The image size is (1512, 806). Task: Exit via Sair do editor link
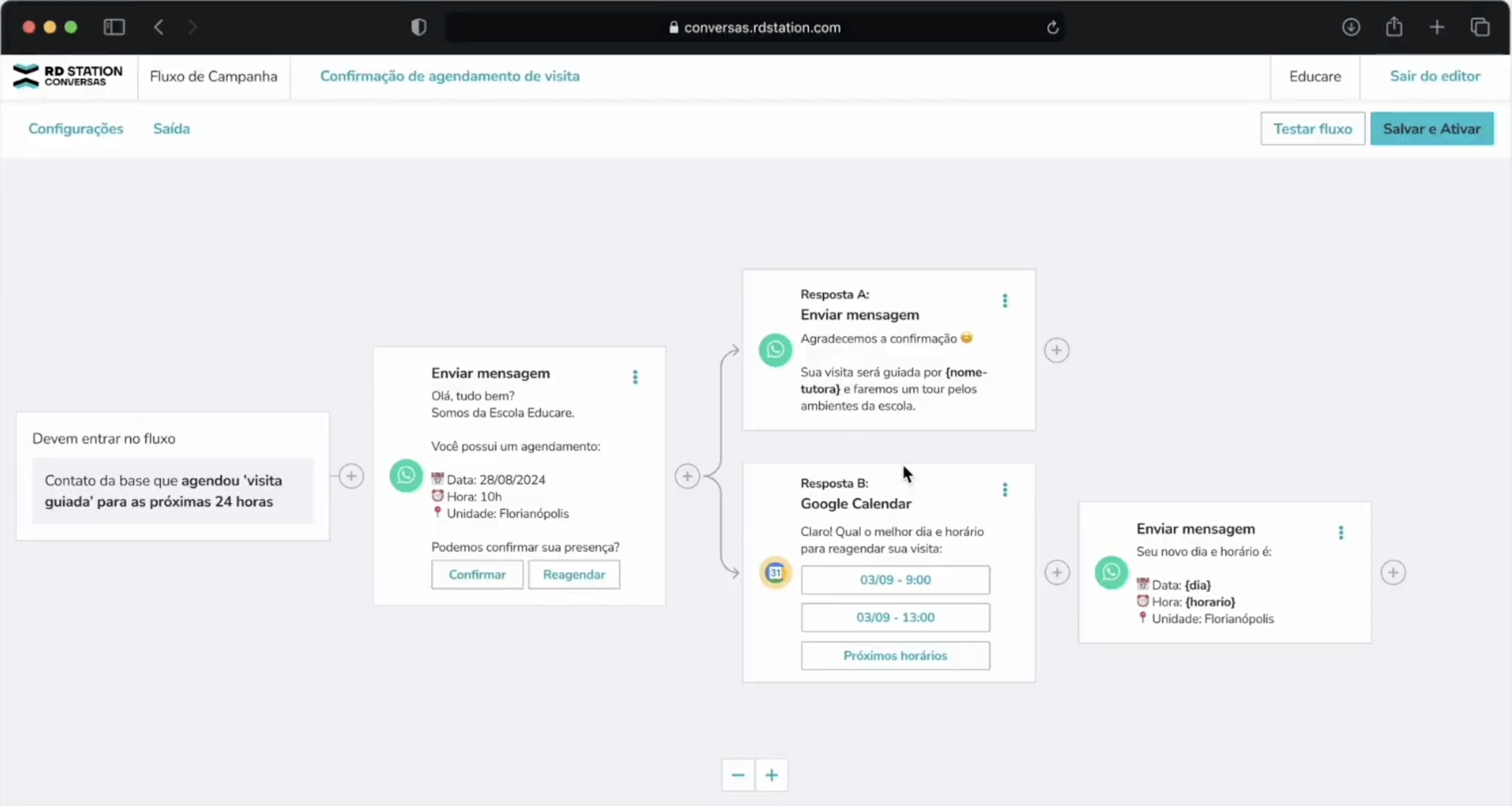click(1434, 76)
